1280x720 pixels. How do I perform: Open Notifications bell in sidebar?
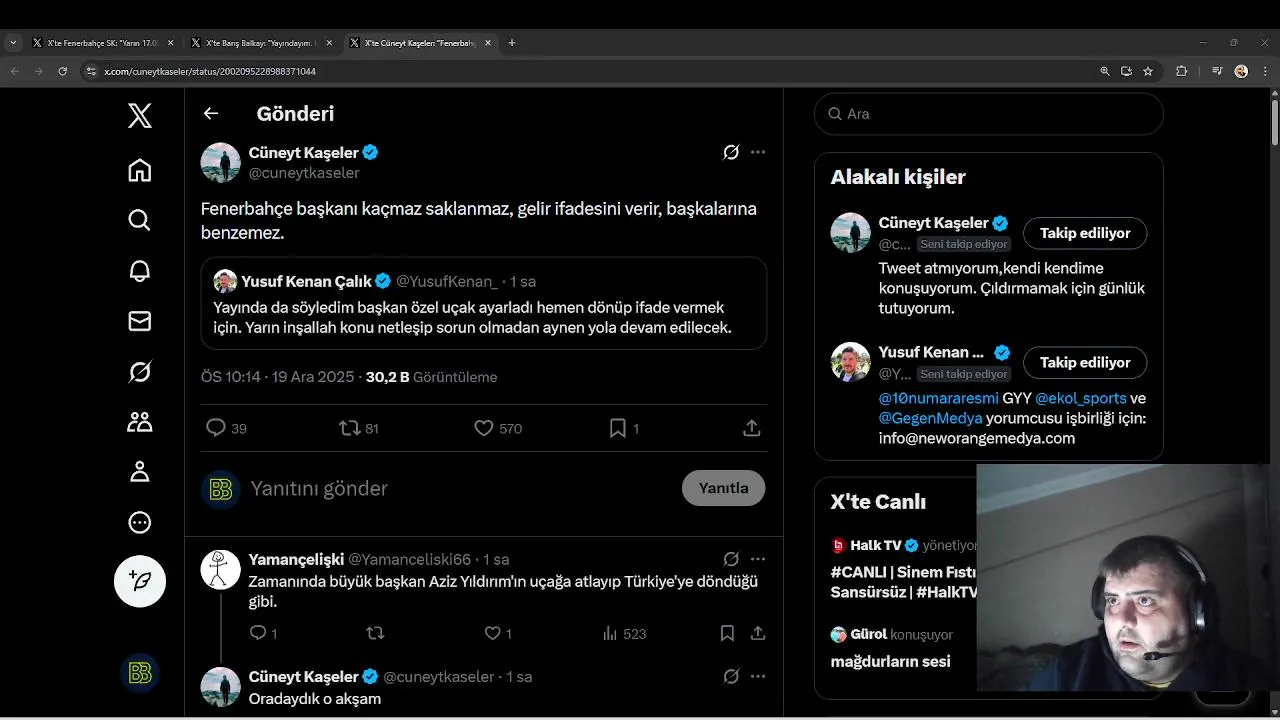pos(140,271)
